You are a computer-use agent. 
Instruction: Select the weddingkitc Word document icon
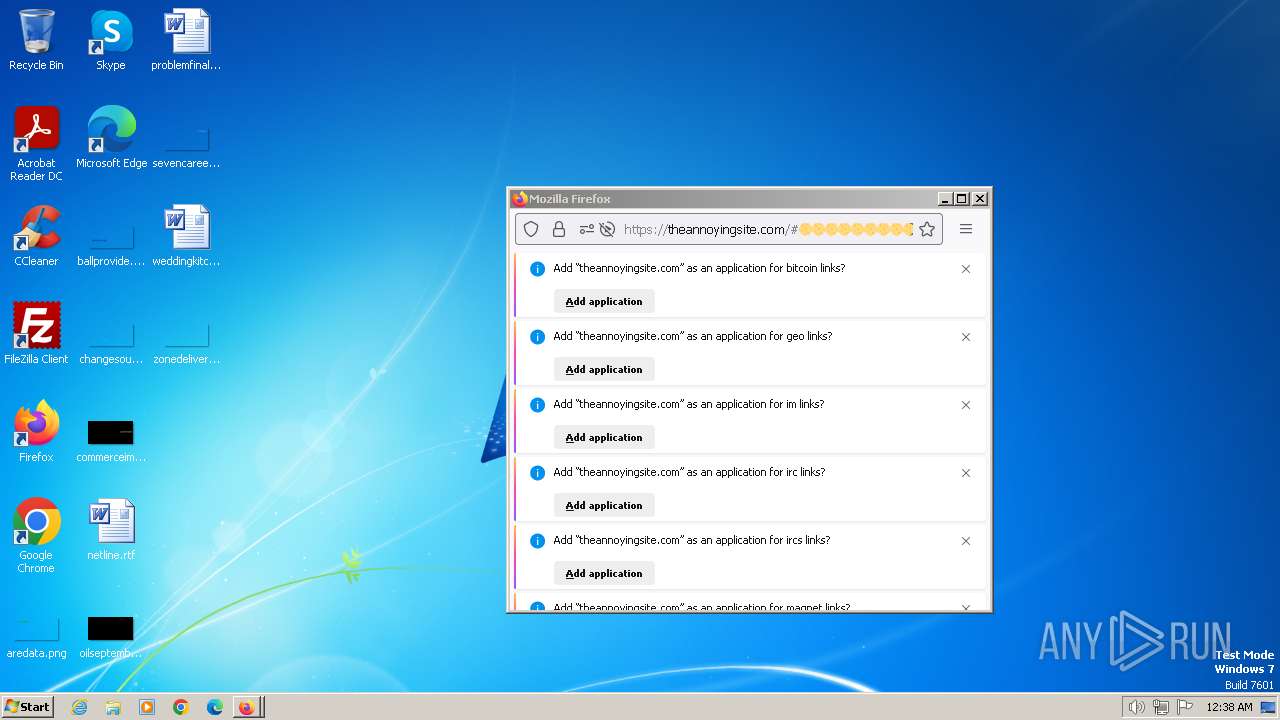(186, 236)
